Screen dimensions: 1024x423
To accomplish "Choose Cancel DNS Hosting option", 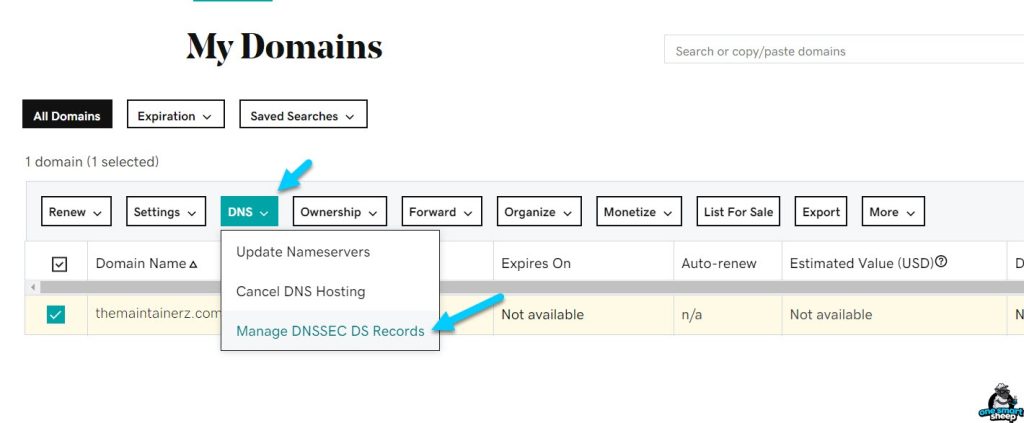I will click(300, 292).
